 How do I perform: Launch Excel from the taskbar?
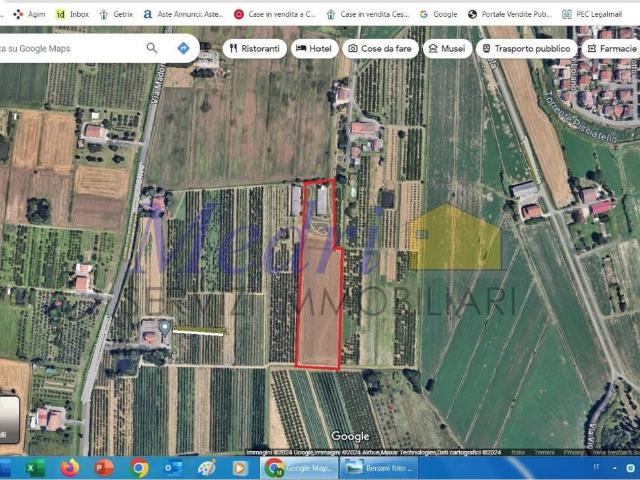point(35,468)
